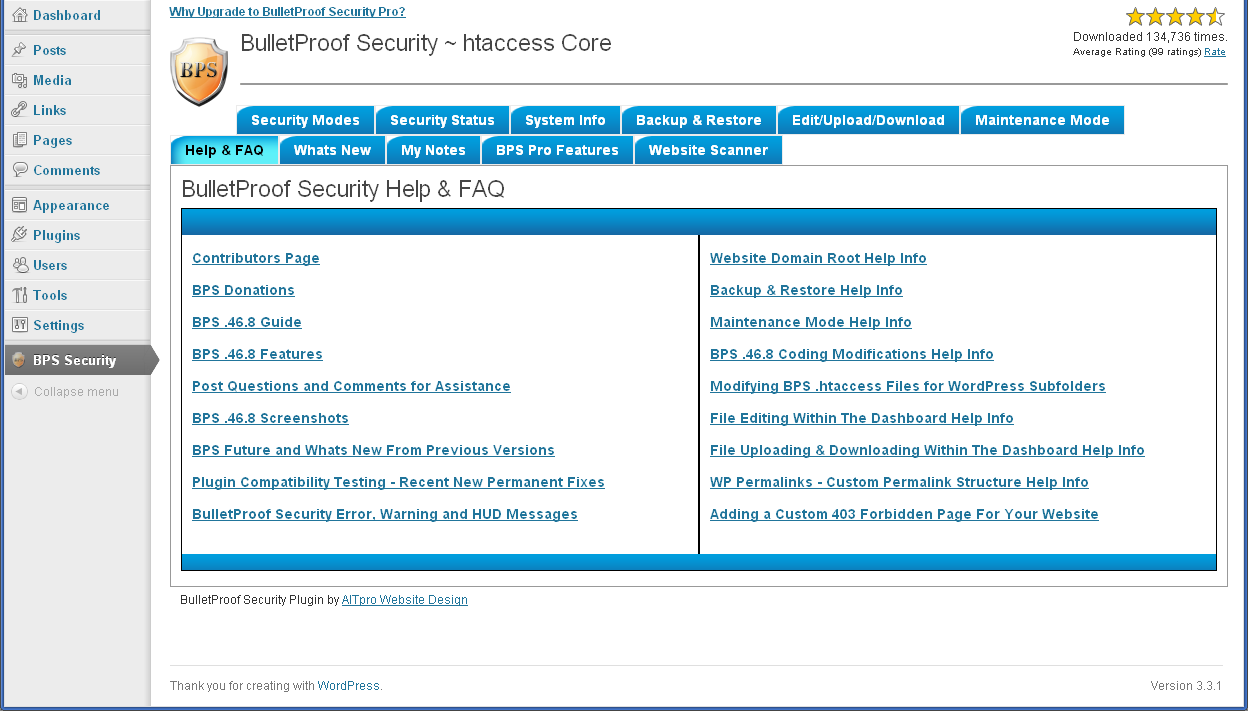The width and height of the screenshot is (1248, 711).
Task: Click the Media icon in sidebar
Action: (x=19, y=80)
